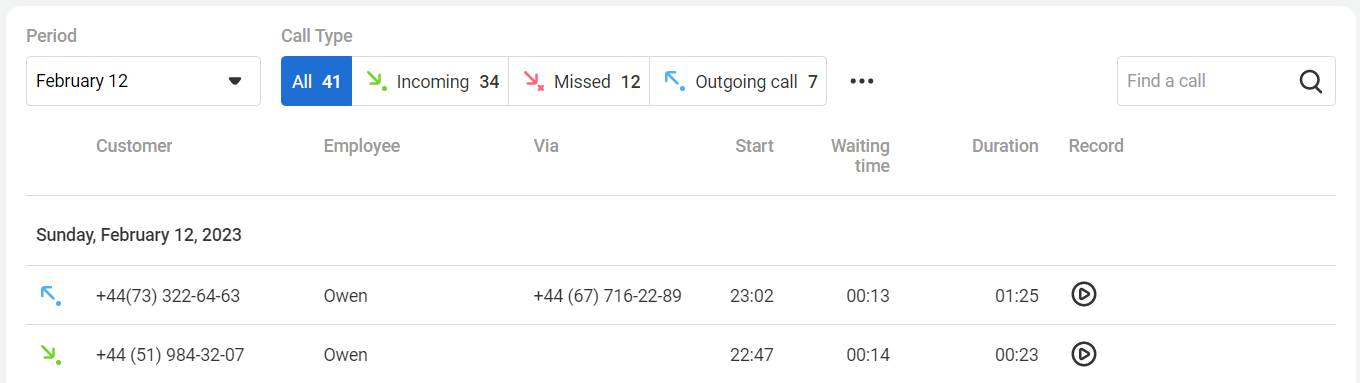1360x383 pixels.
Task: Select the All calls filter tab
Action: coord(316,81)
